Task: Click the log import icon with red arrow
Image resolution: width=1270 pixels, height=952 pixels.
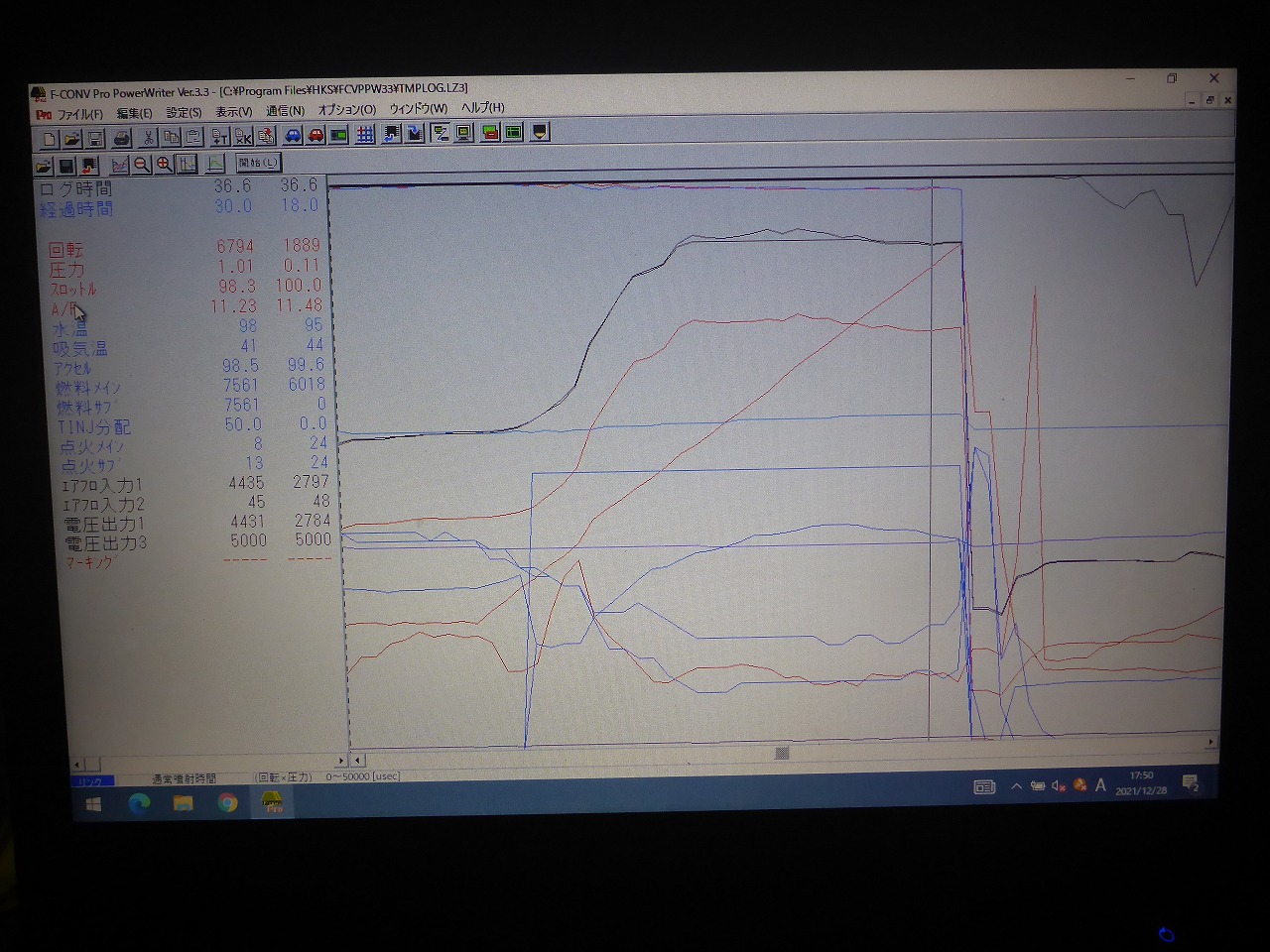Action: 89,166
